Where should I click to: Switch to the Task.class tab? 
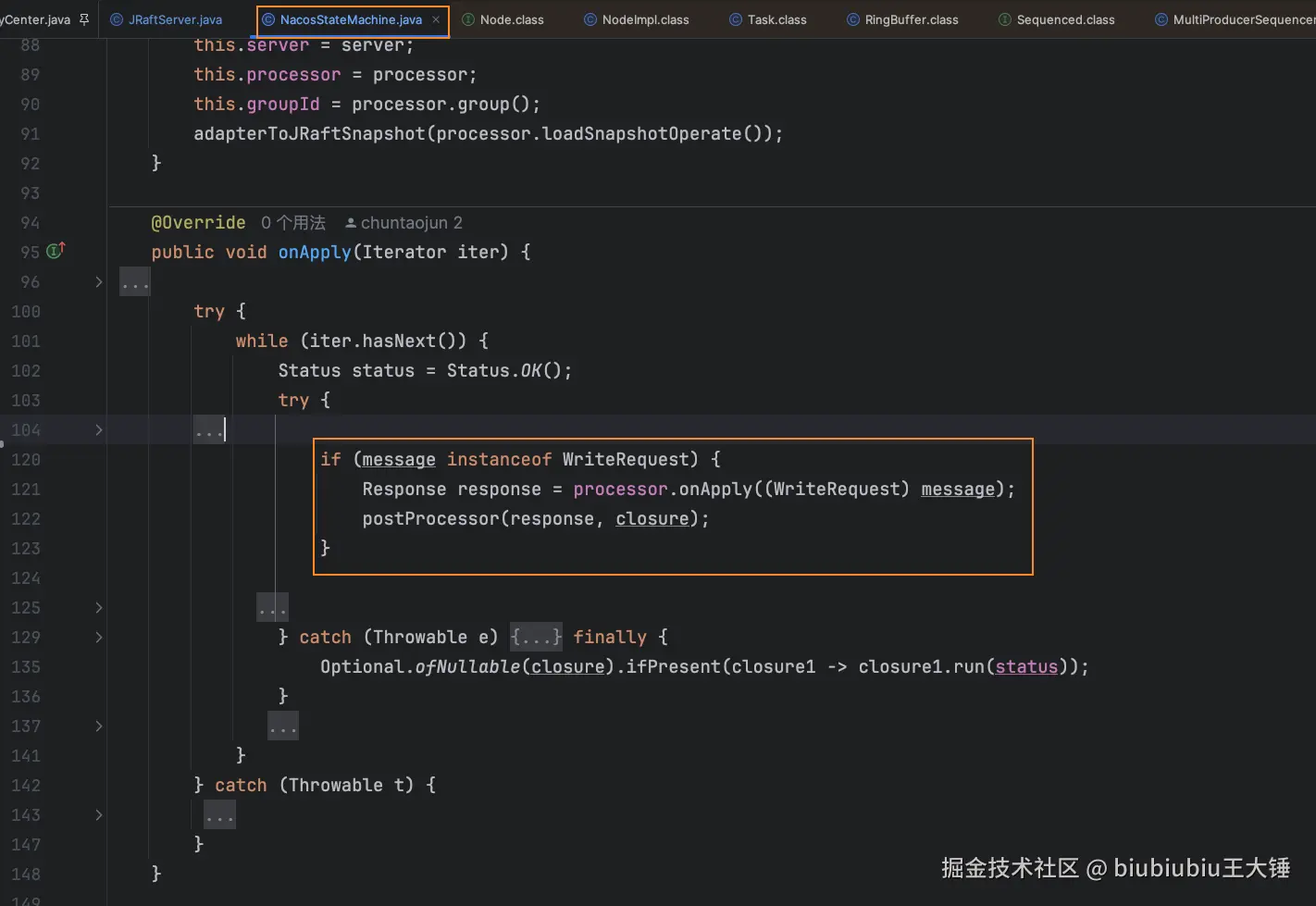tap(768, 19)
